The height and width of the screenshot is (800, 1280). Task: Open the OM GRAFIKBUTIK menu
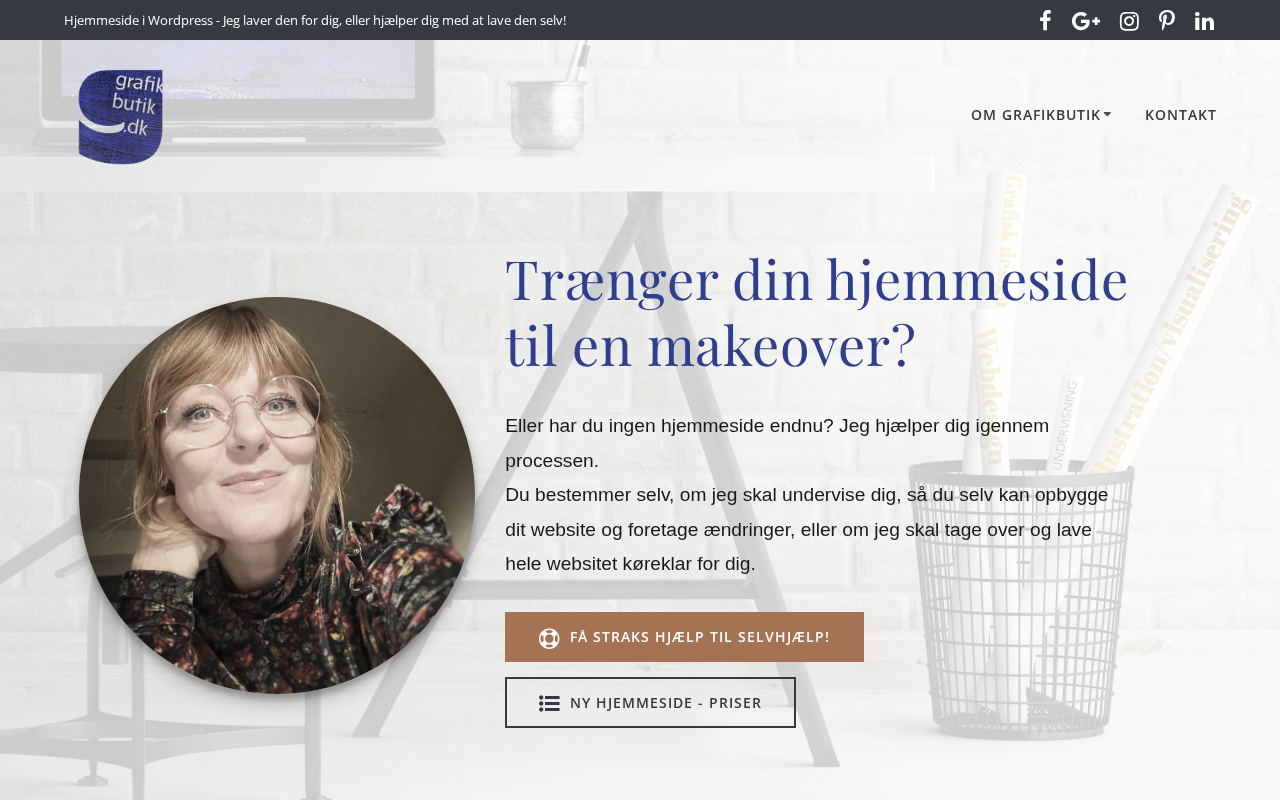(1040, 115)
